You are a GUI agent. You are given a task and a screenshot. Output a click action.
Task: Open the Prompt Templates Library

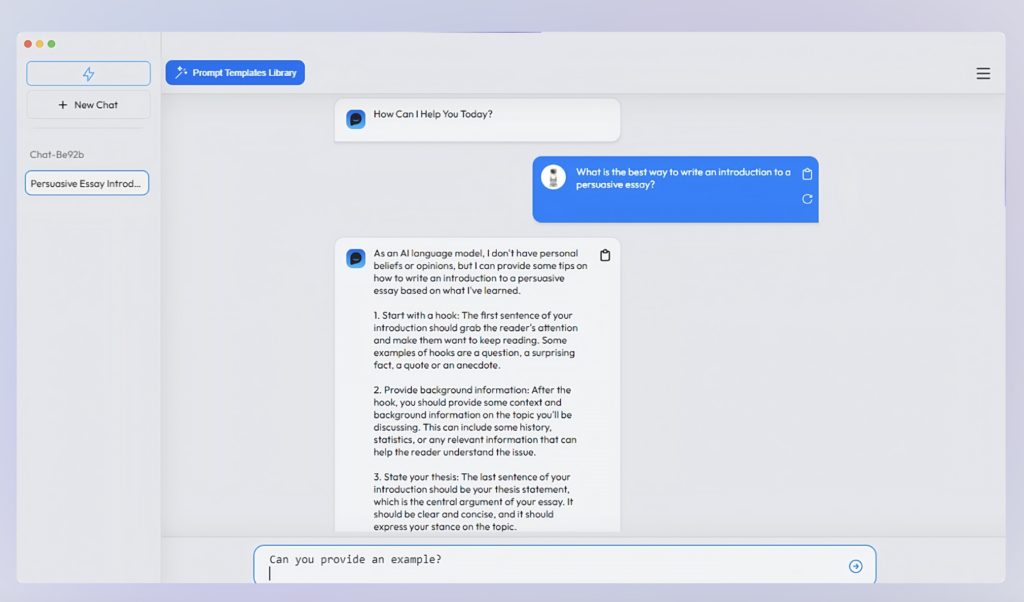click(235, 73)
